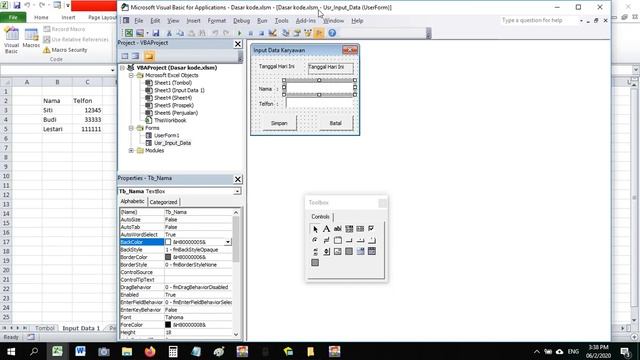Select the Alphabetic tab in Properties
Screen dimensions: 640x360
tap(132, 202)
